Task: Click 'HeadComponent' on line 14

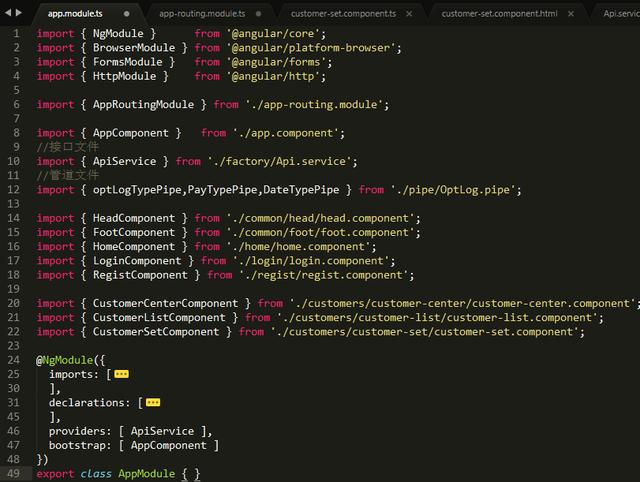Action: tap(134, 218)
